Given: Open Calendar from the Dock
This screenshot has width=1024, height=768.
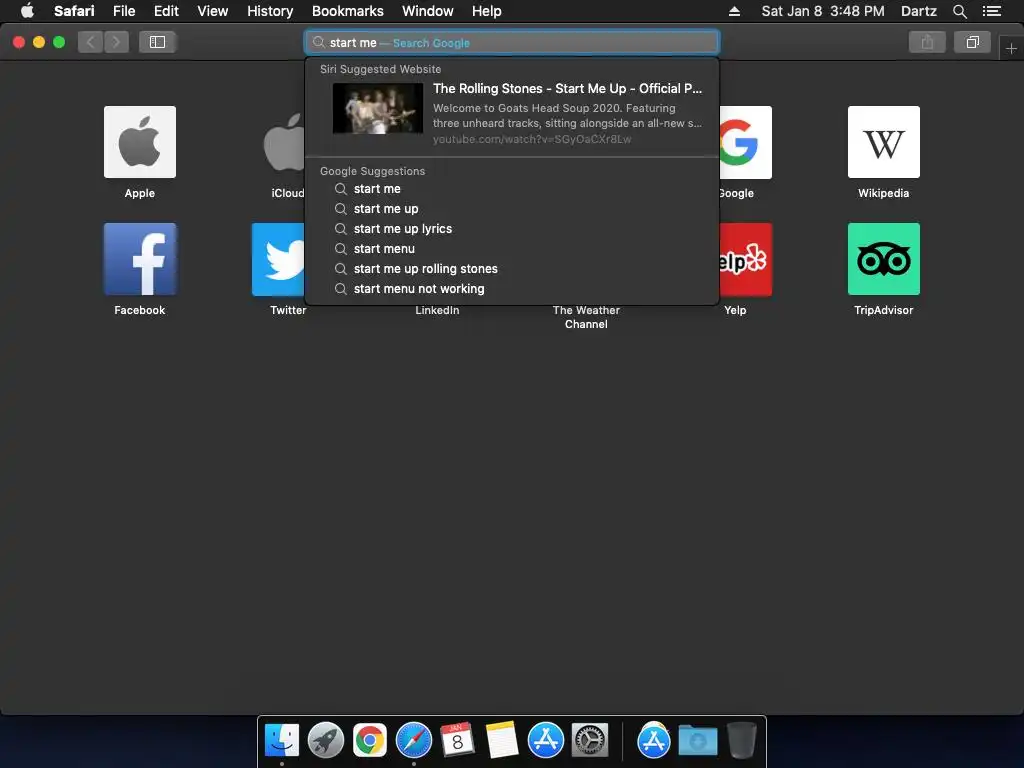Looking at the screenshot, I should 458,740.
